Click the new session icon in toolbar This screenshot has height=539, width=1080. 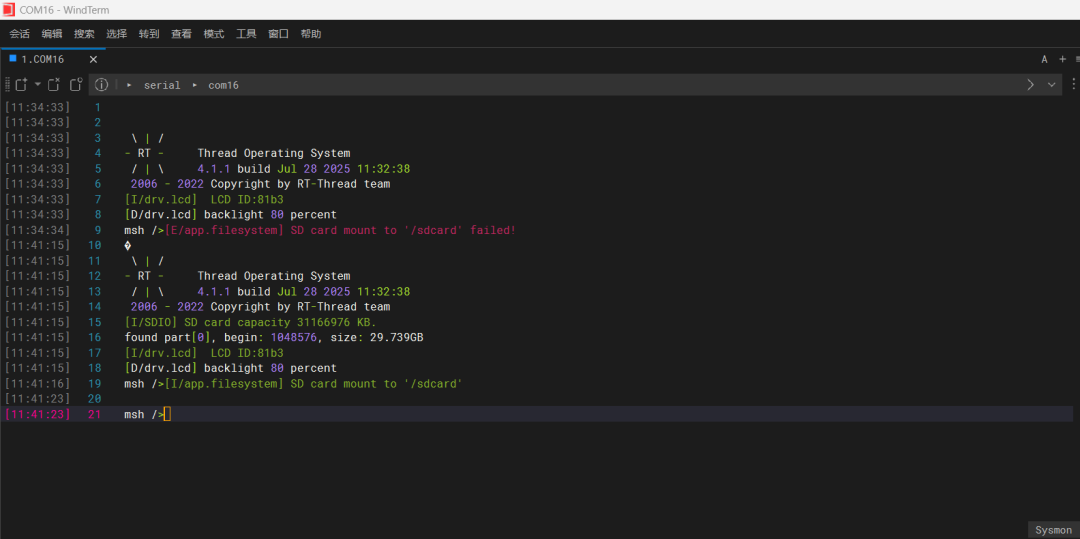point(20,85)
